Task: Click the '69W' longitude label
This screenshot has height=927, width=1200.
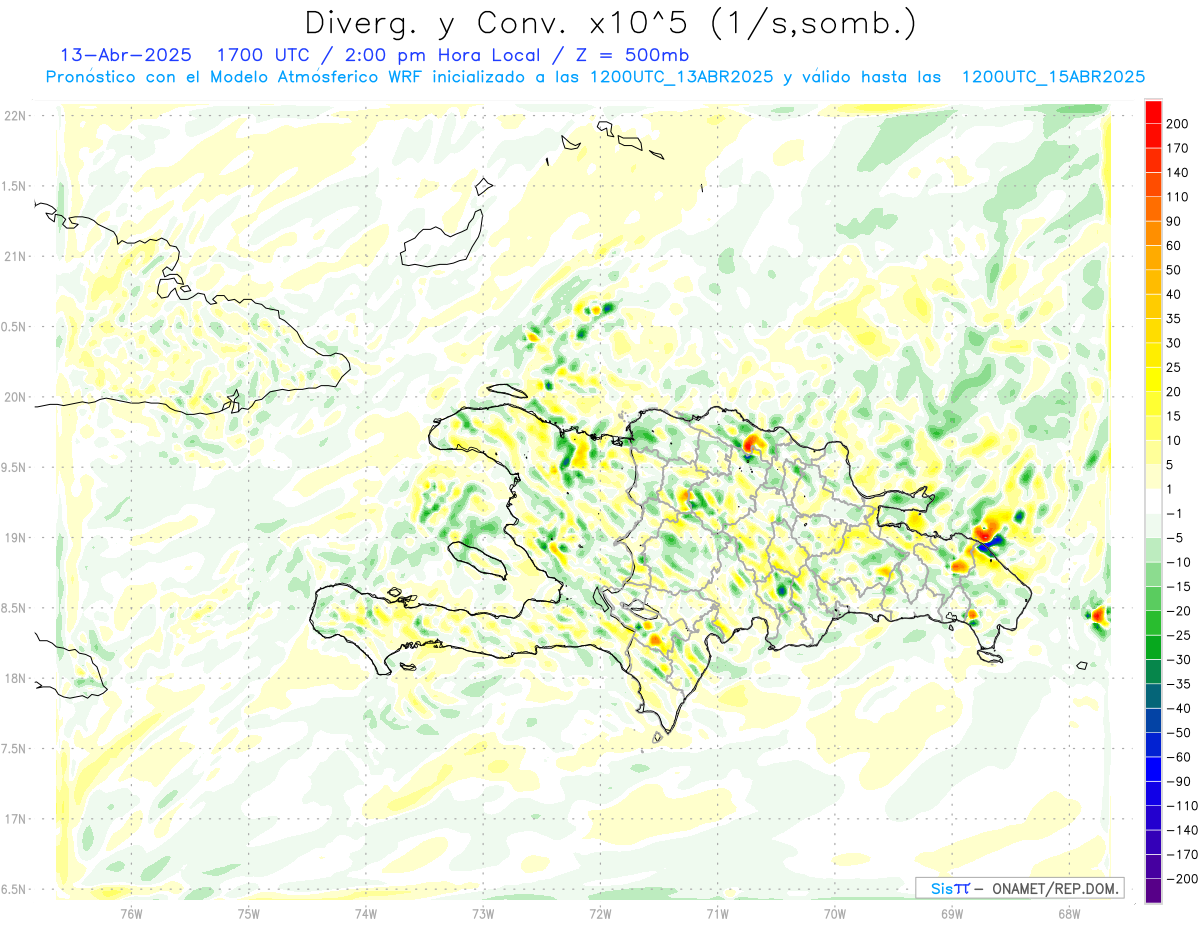Action: click(x=952, y=914)
